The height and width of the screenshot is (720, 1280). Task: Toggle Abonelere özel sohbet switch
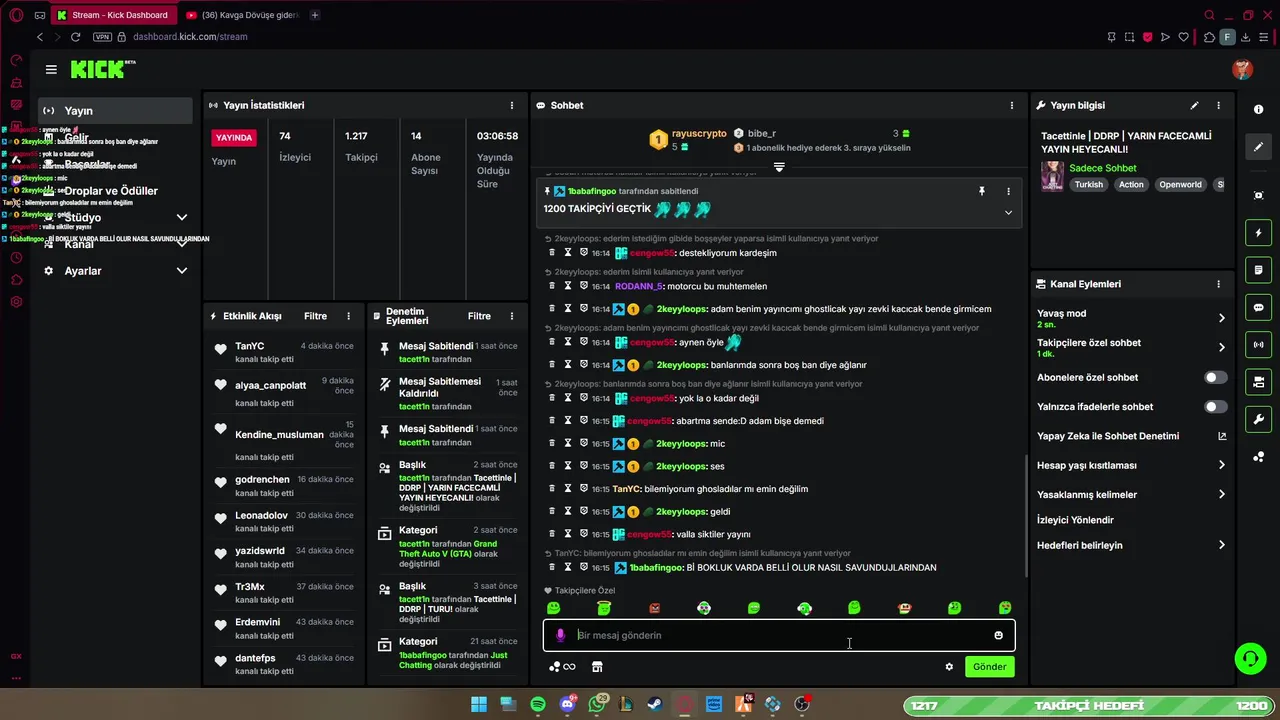[x=1215, y=377]
